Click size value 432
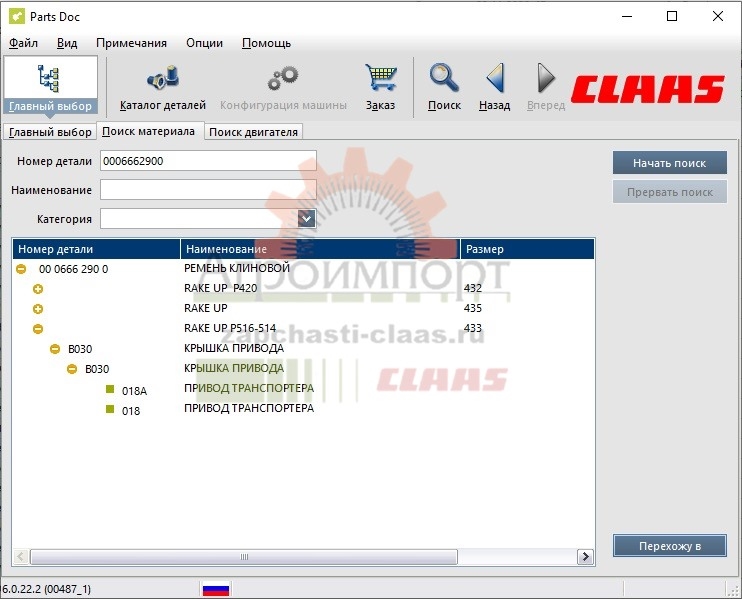 [473, 288]
